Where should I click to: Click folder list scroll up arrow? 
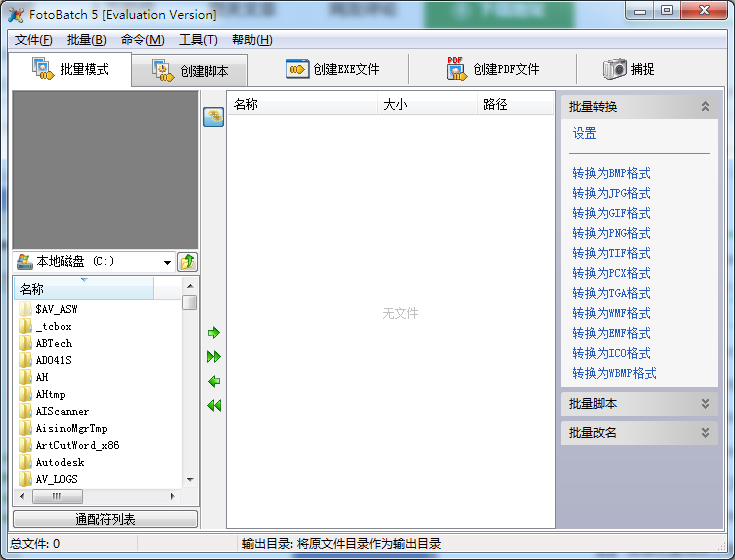(190, 285)
